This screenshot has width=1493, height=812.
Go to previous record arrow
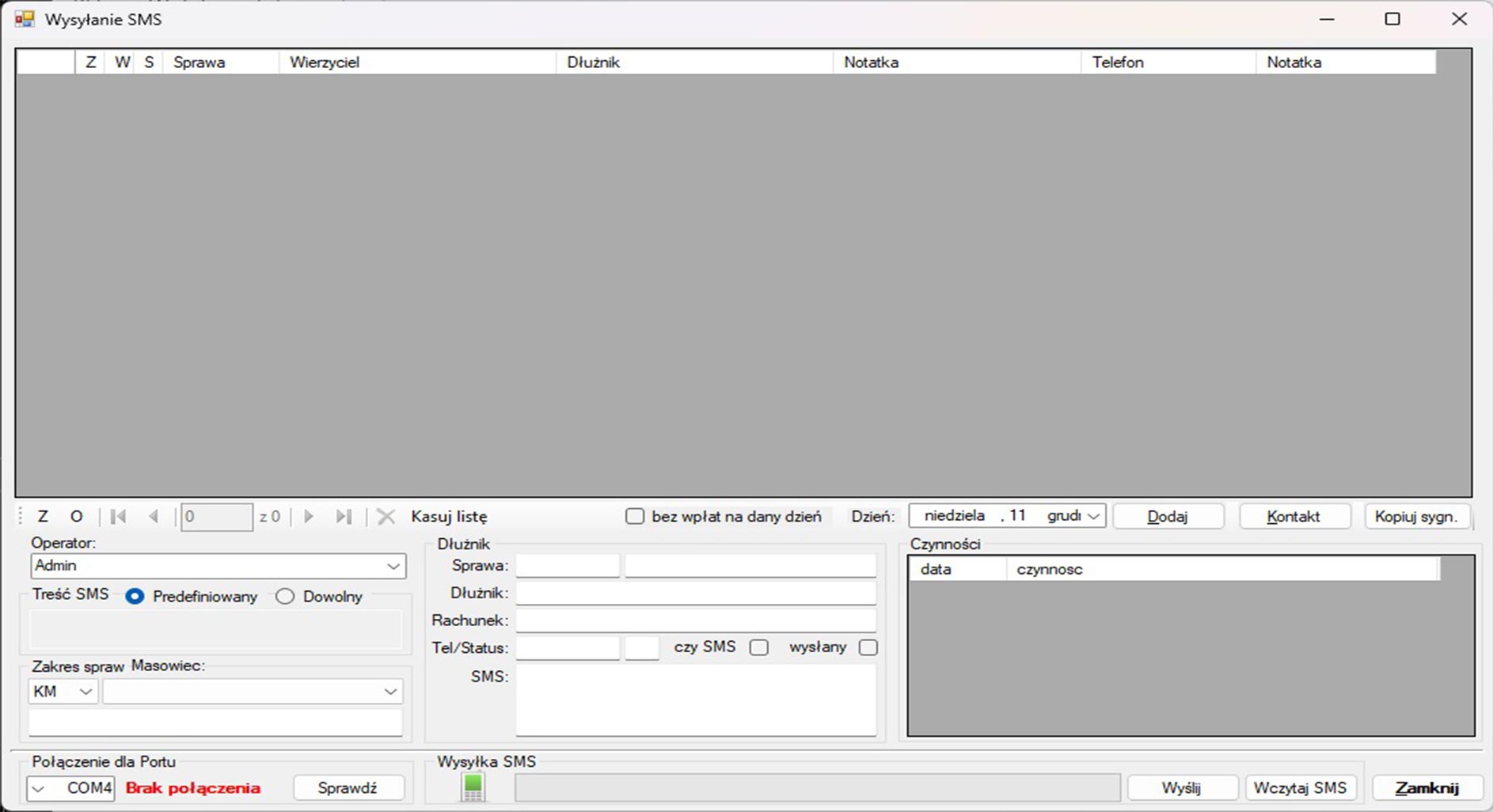click(x=154, y=517)
